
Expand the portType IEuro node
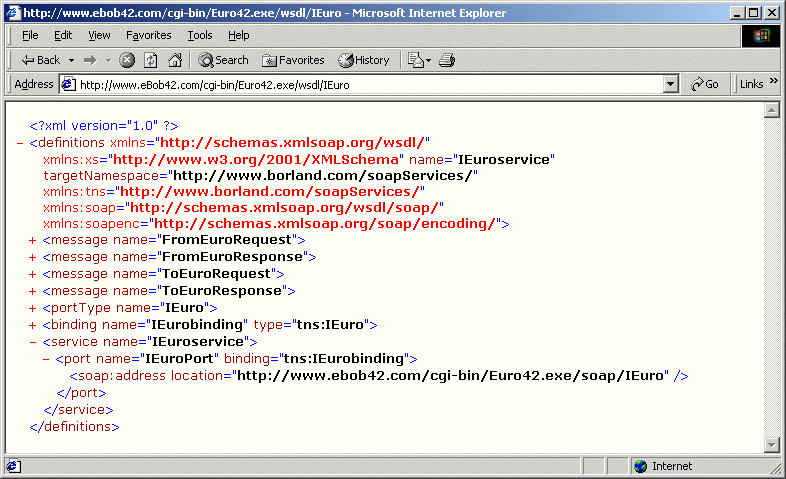click(x=33, y=309)
